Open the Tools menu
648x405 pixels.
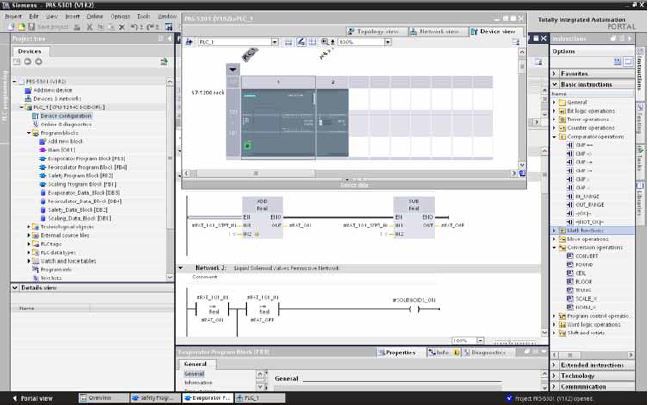(x=143, y=16)
